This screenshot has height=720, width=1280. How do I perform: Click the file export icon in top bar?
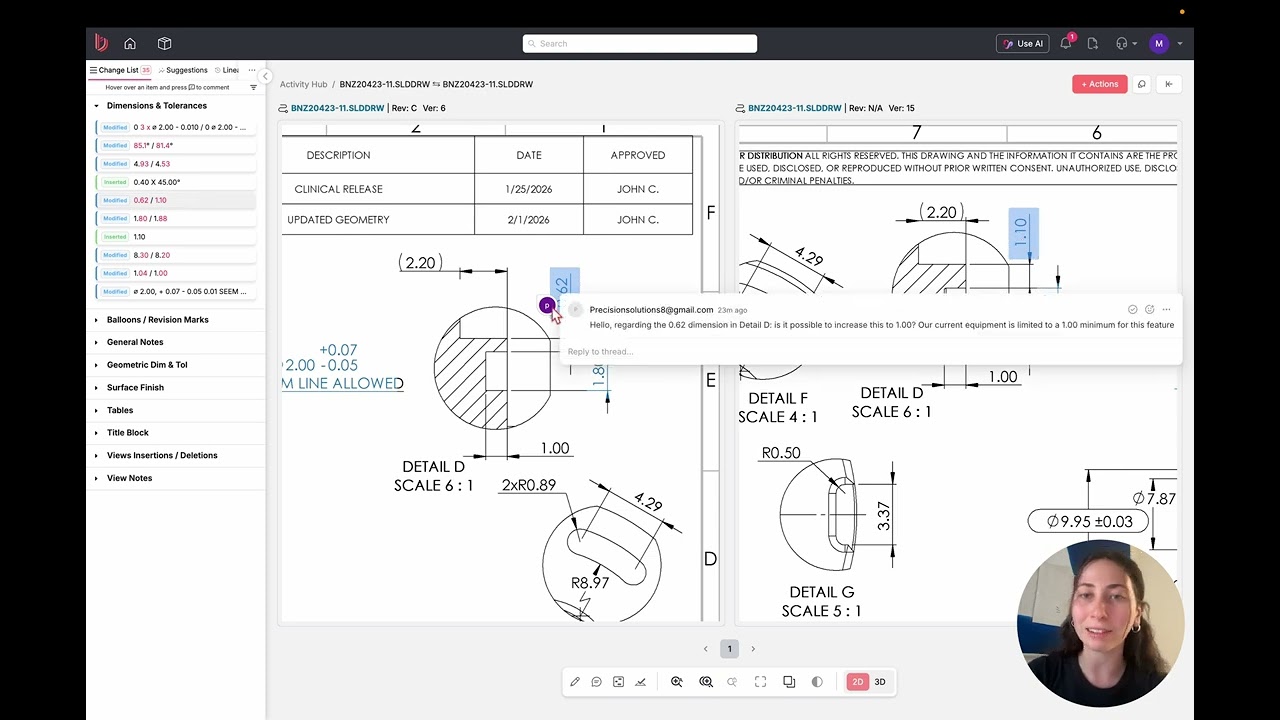tap(1093, 43)
